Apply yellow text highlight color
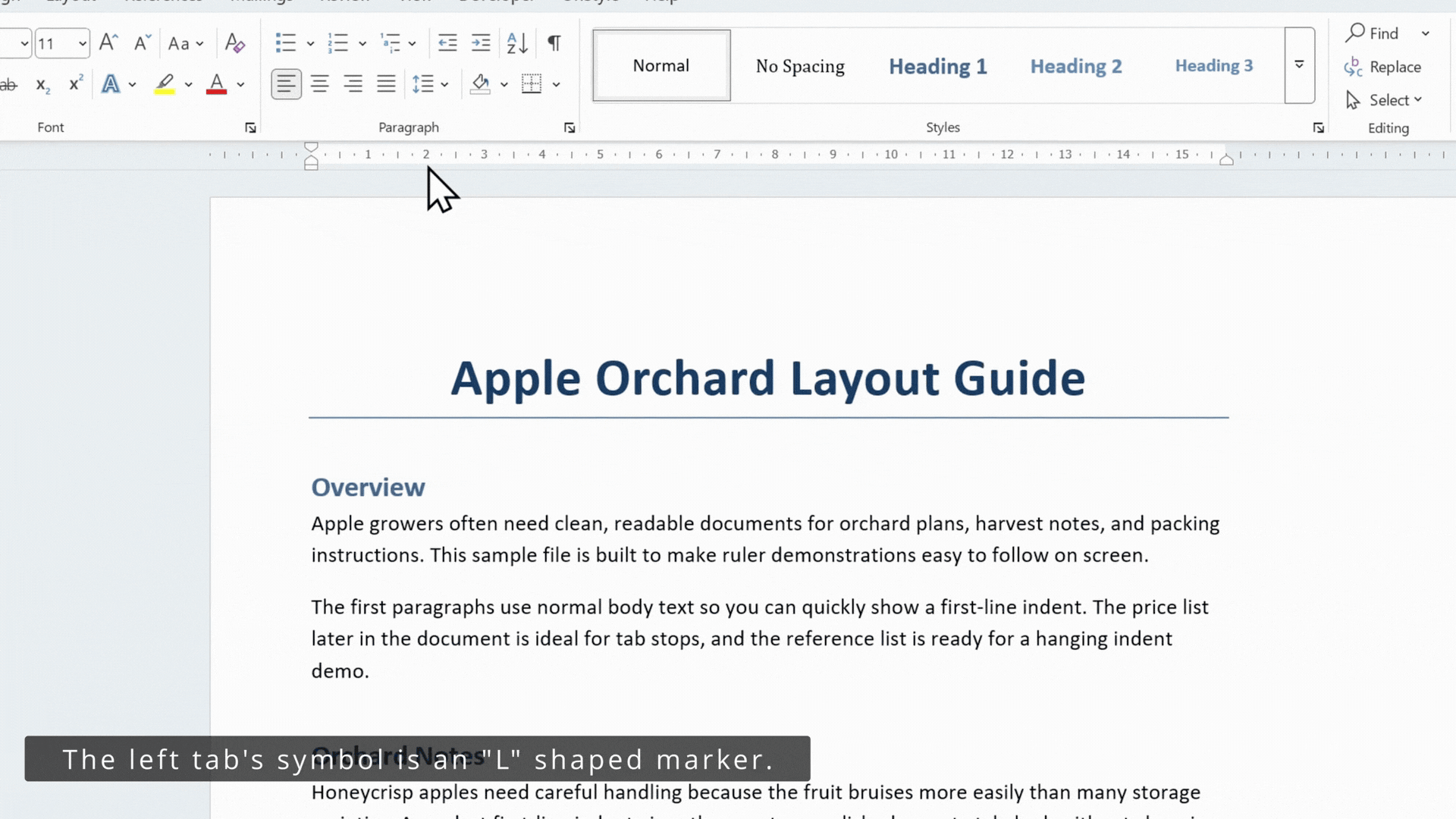Screen dimensions: 1456x819 coord(165,83)
